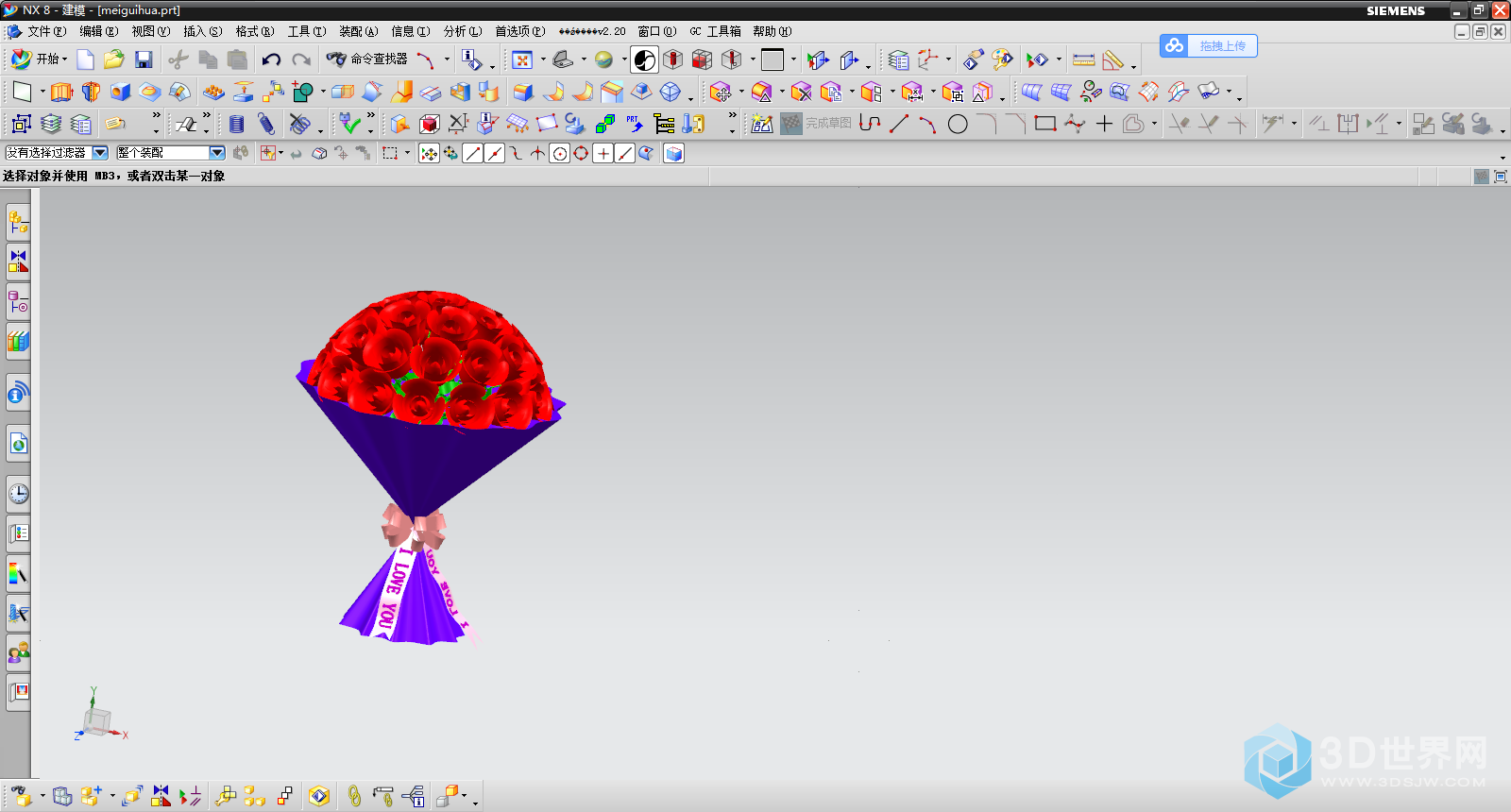Click the Measure Angle icon
Viewport: 1511px width, 812px height.
1113,59
